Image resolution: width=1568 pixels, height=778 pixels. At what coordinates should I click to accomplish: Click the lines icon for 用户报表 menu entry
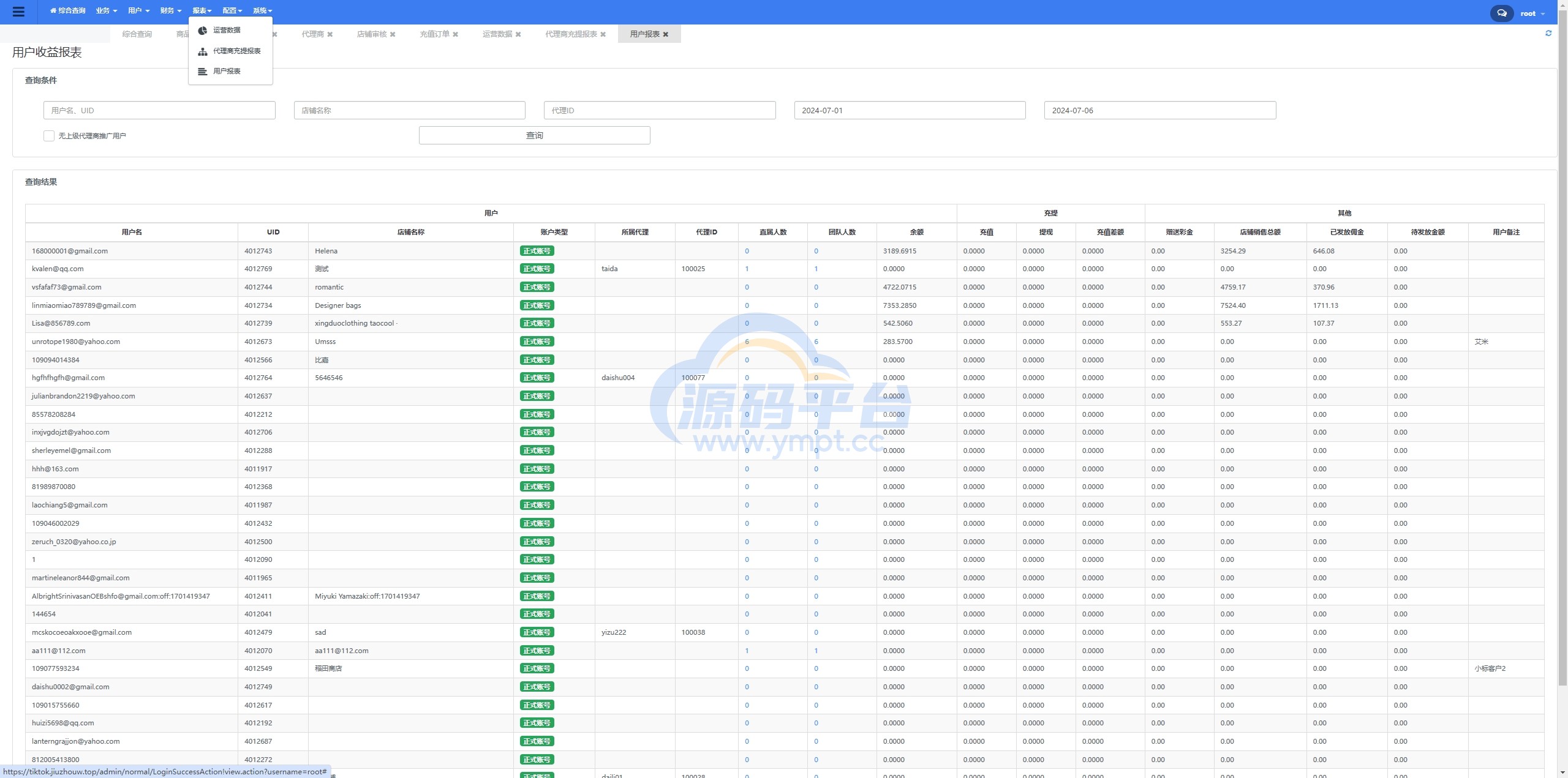tap(202, 72)
